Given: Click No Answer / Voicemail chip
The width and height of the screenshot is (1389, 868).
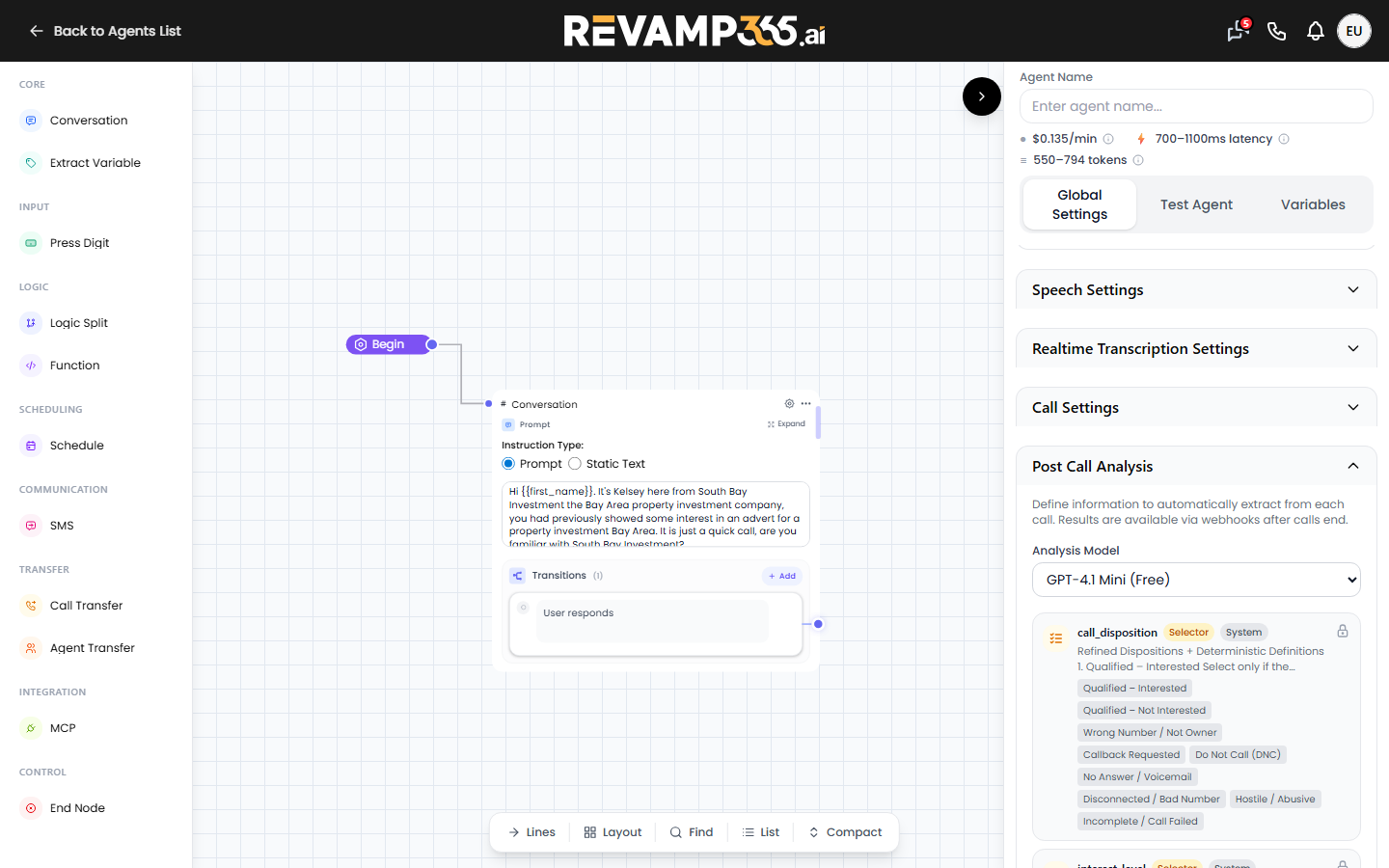Looking at the screenshot, I should pyautogui.click(x=1137, y=777).
